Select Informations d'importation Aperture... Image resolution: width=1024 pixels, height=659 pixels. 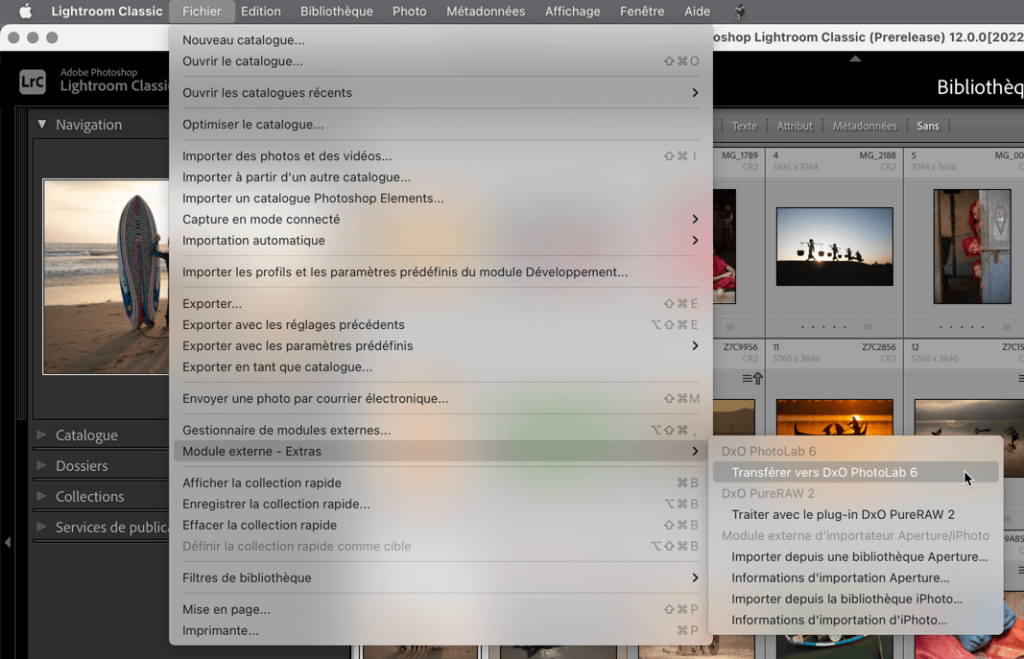pos(856,578)
